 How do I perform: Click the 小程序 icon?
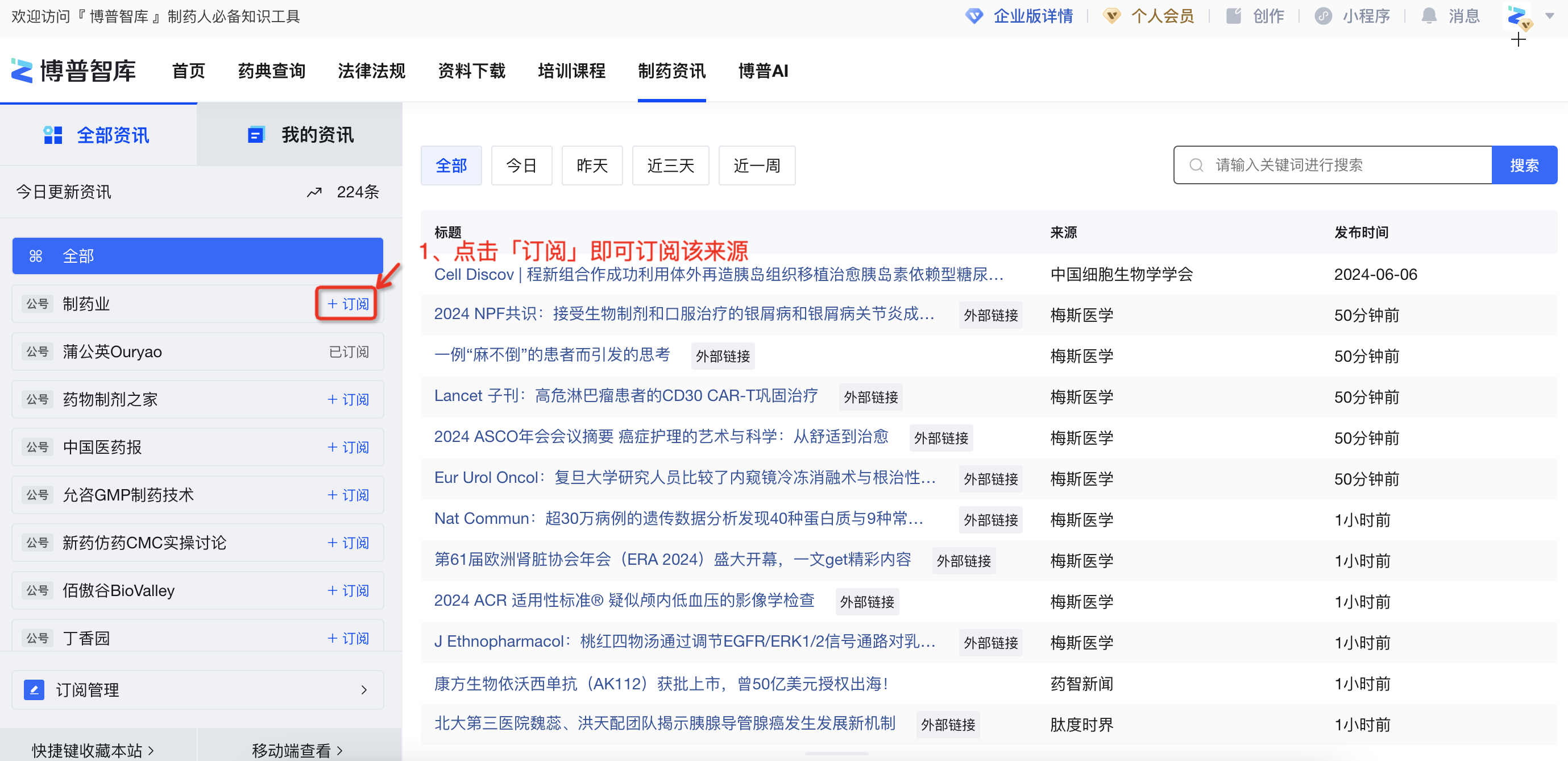pyautogui.click(x=1324, y=16)
